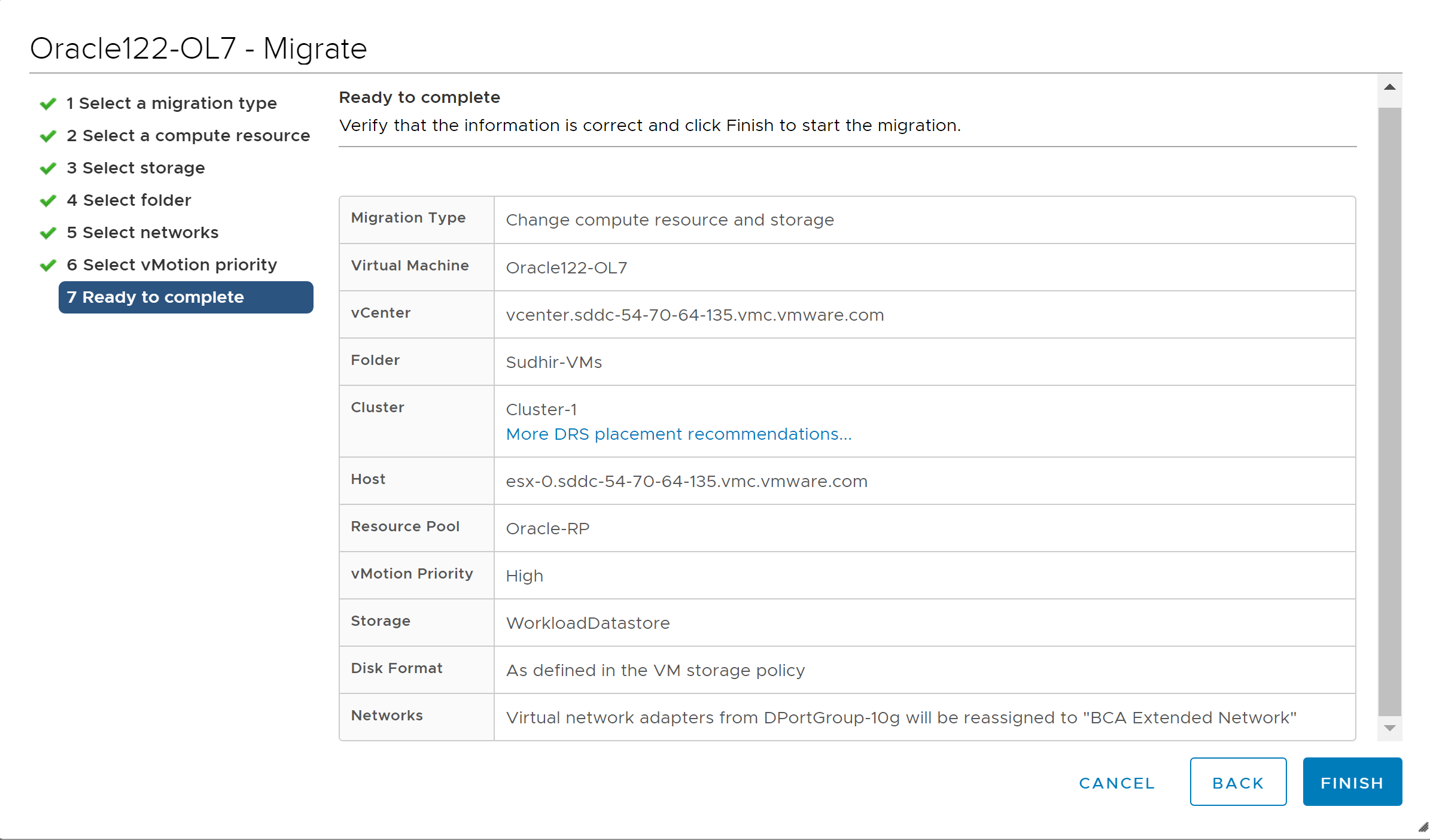This screenshot has height=840, width=1430.
Task: Open More DRS placement recommendations link
Action: click(679, 434)
